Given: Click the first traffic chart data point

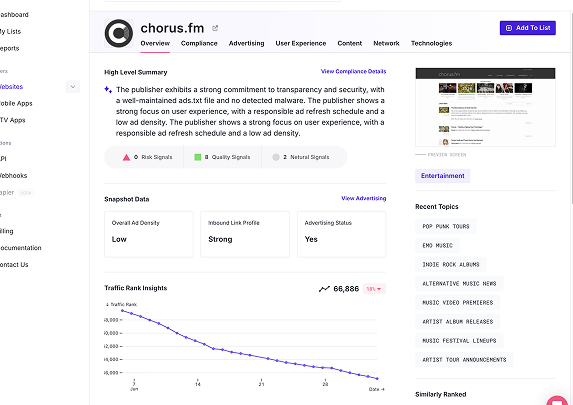Looking at the screenshot, I should click(x=122, y=311).
